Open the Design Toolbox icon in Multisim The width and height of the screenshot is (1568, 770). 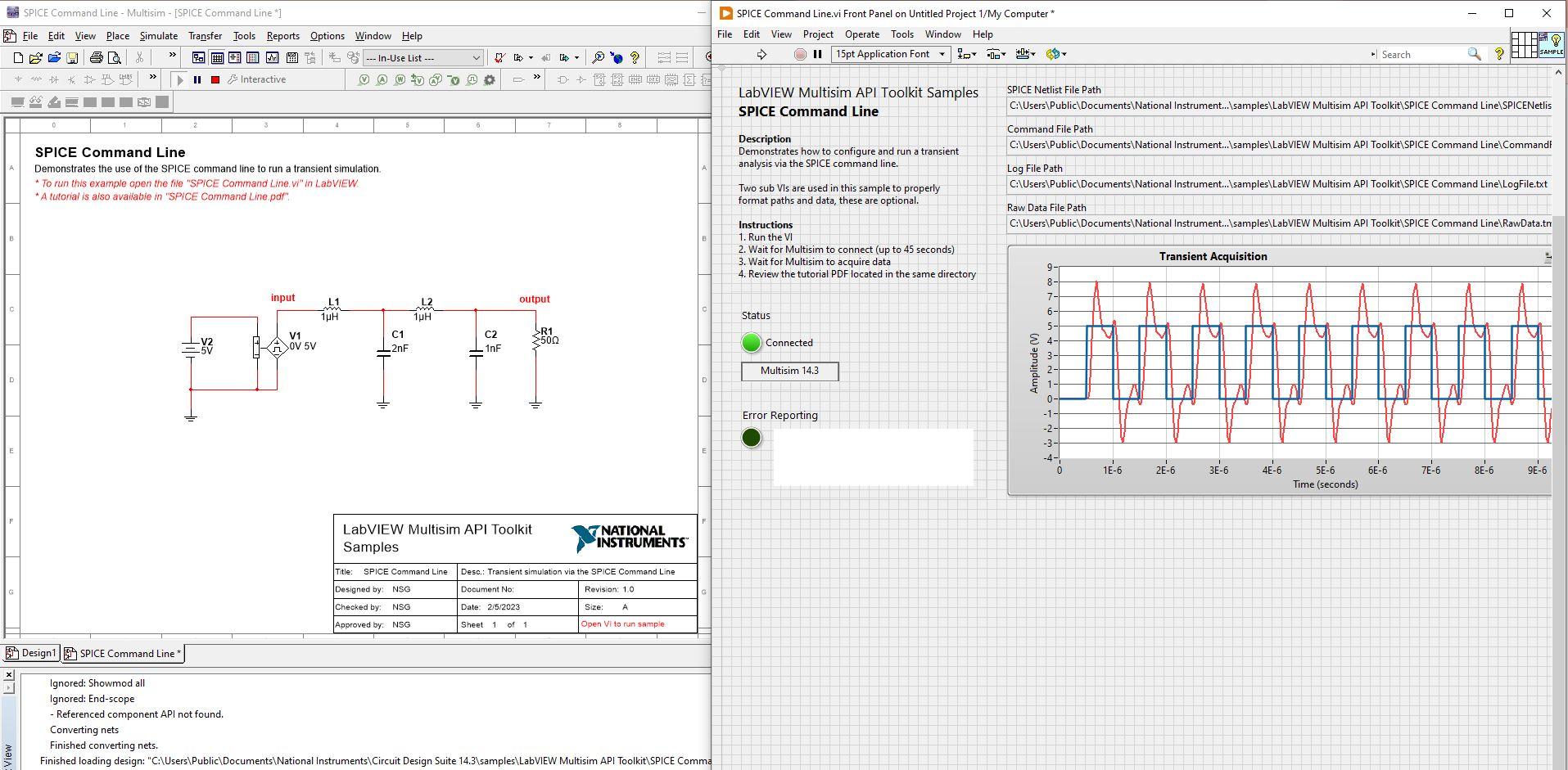199,57
